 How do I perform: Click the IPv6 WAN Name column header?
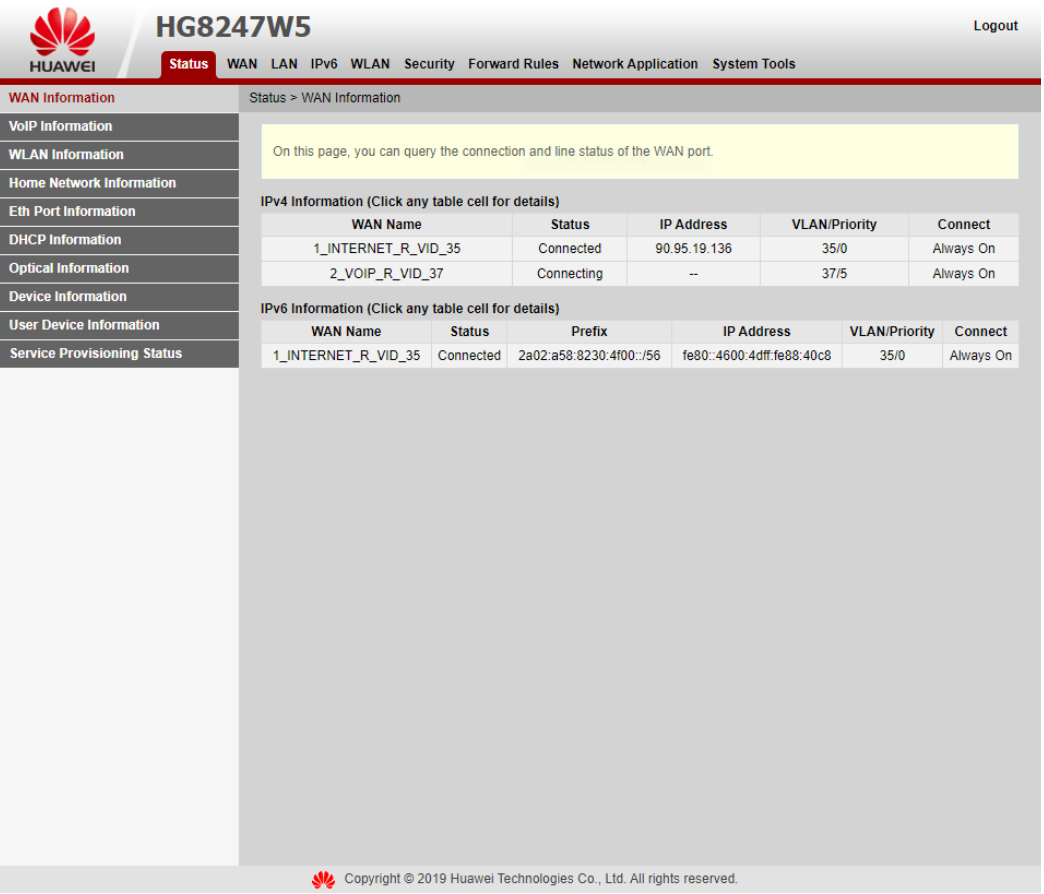pos(346,332)
